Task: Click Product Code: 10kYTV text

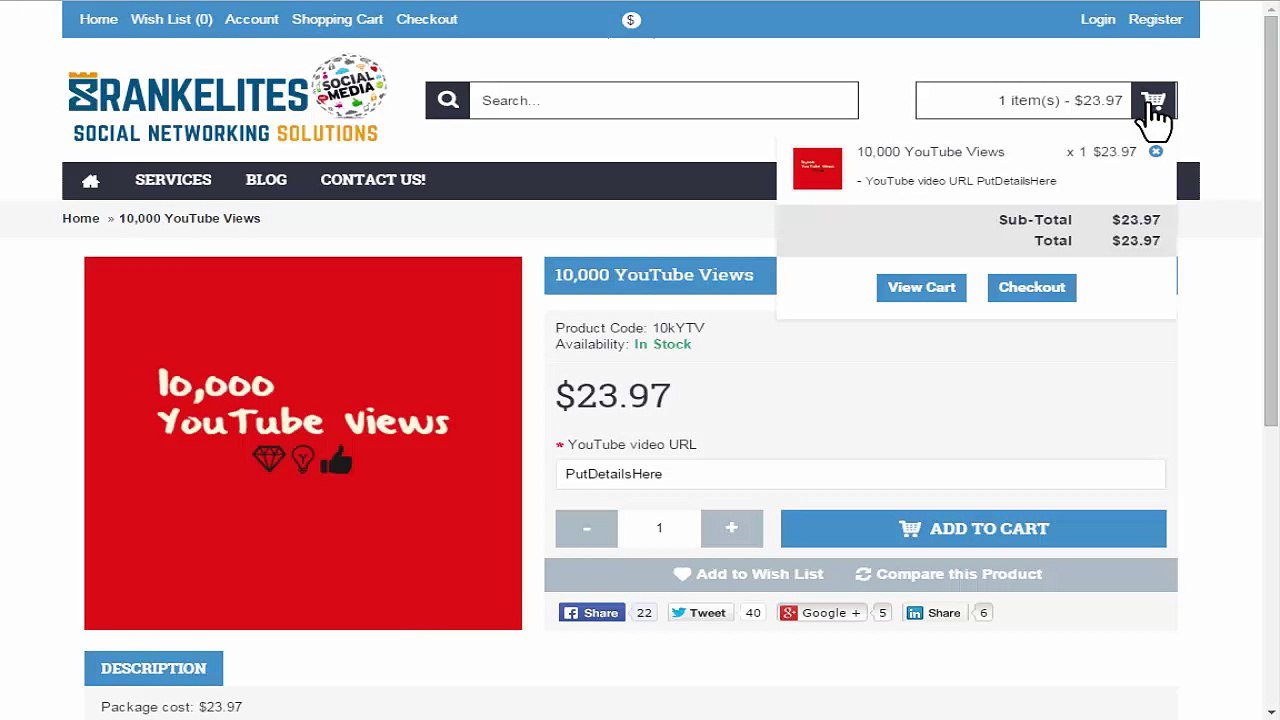Action: click(630, 328)
